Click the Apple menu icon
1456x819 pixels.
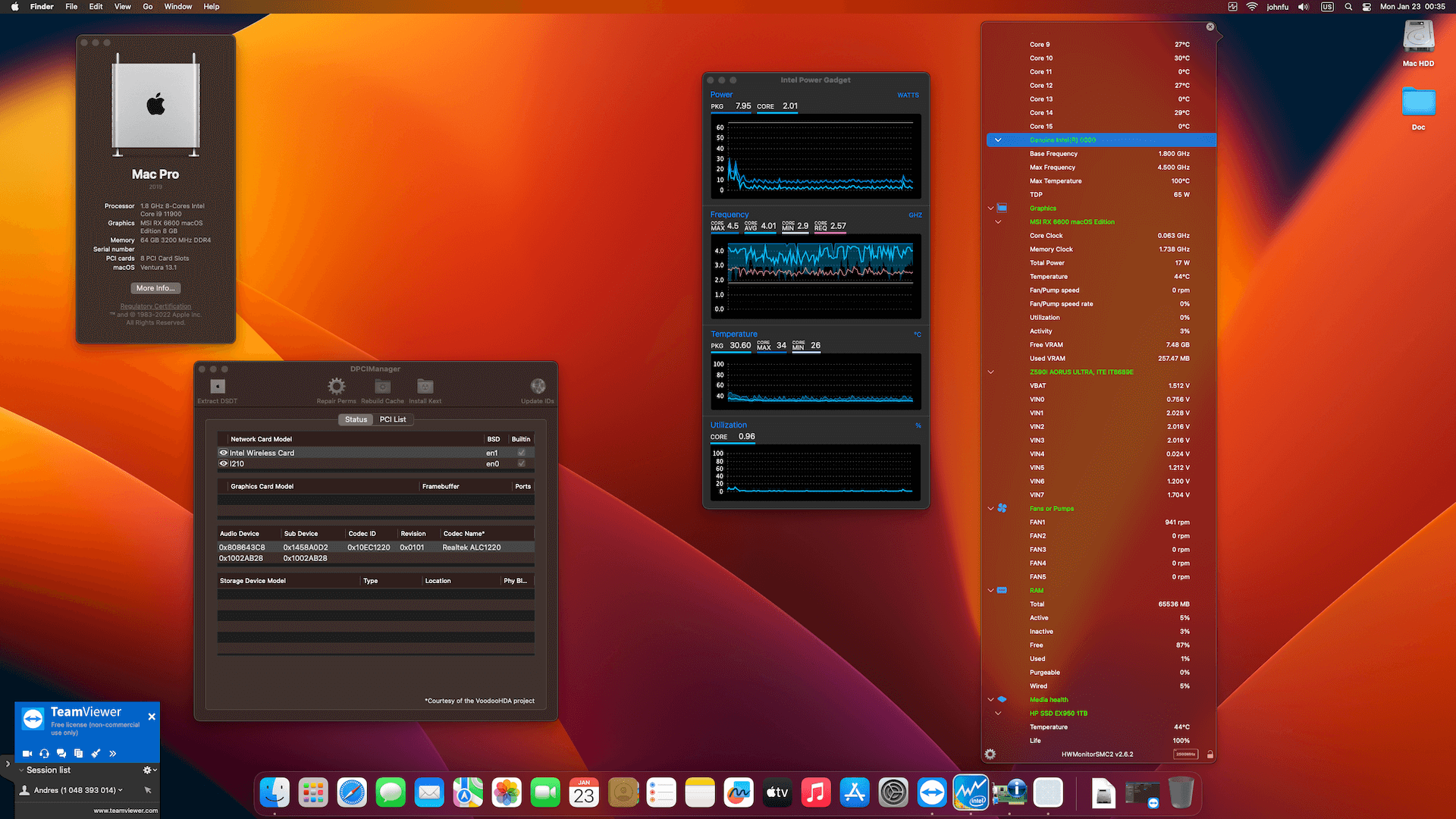click(14, 7)
